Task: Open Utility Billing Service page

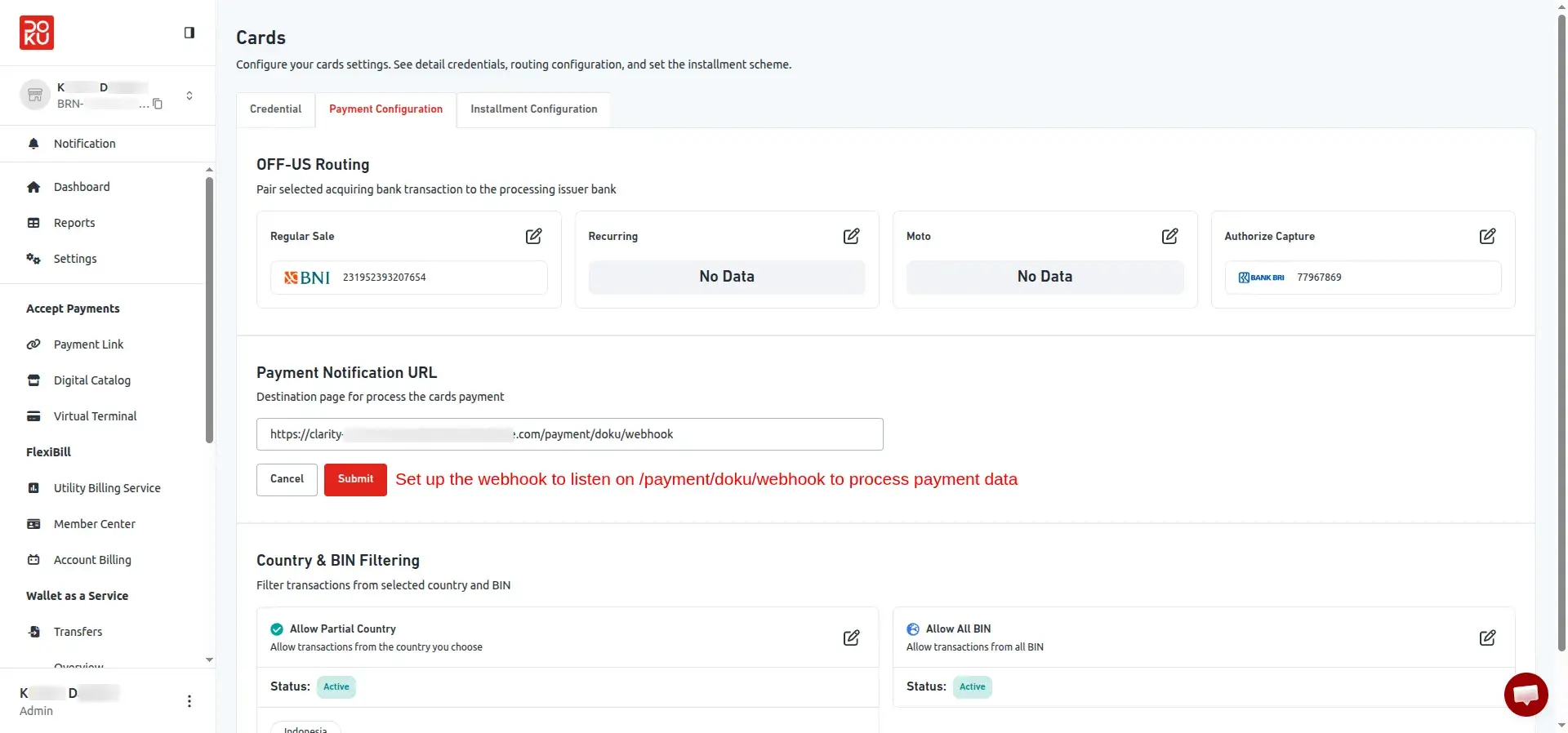Action: click(107, 488)
